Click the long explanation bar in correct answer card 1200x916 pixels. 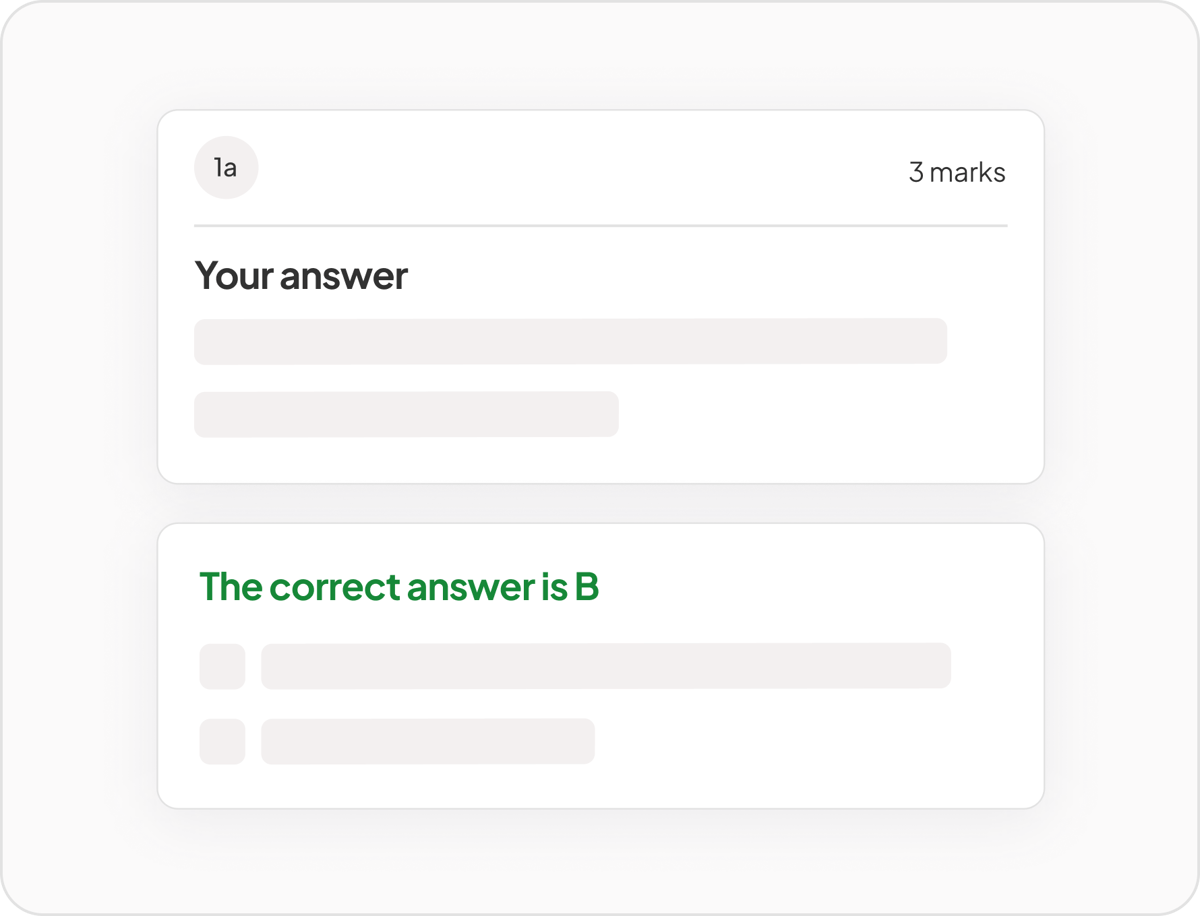tap(605, 666)
